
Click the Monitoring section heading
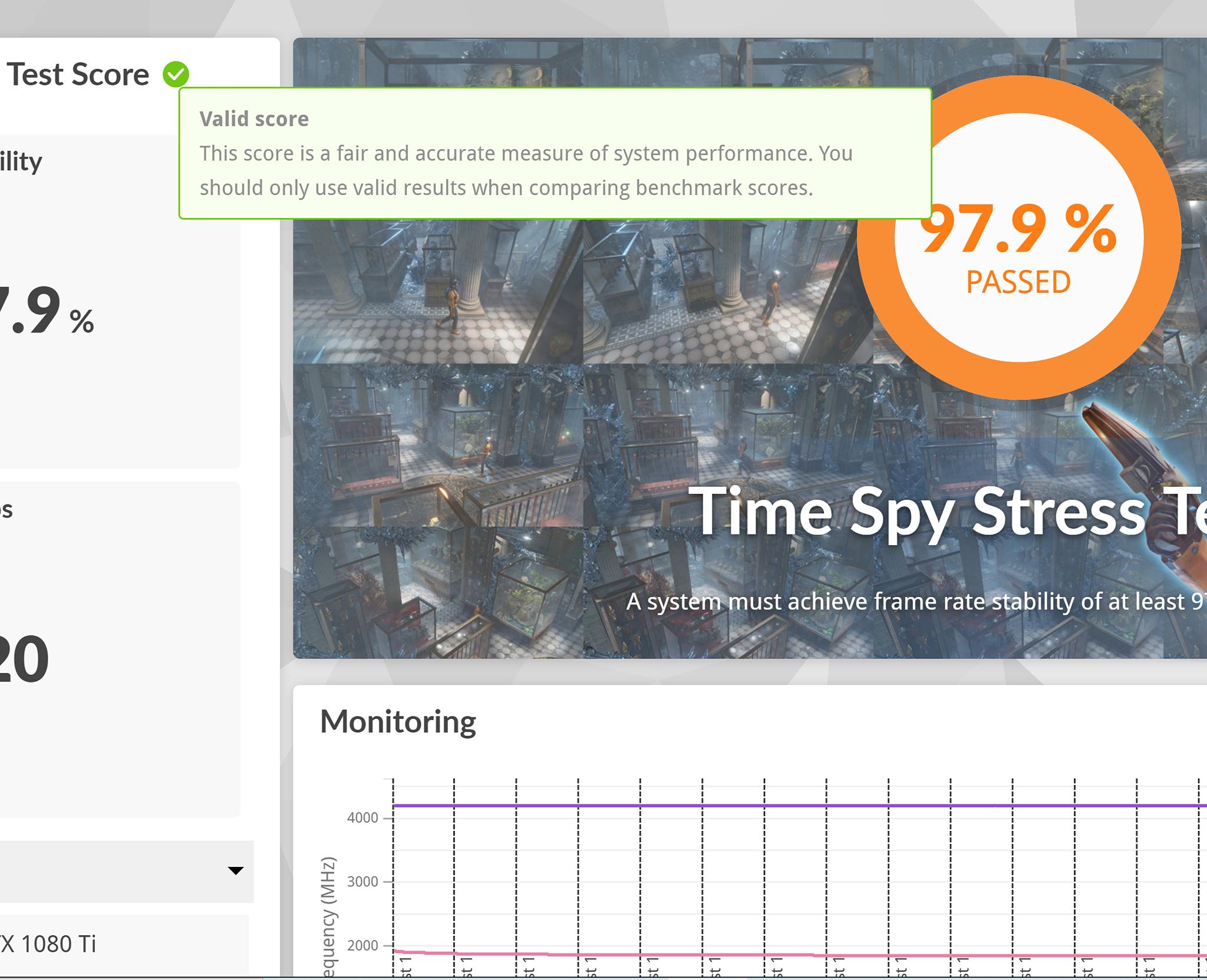(398, 721)
